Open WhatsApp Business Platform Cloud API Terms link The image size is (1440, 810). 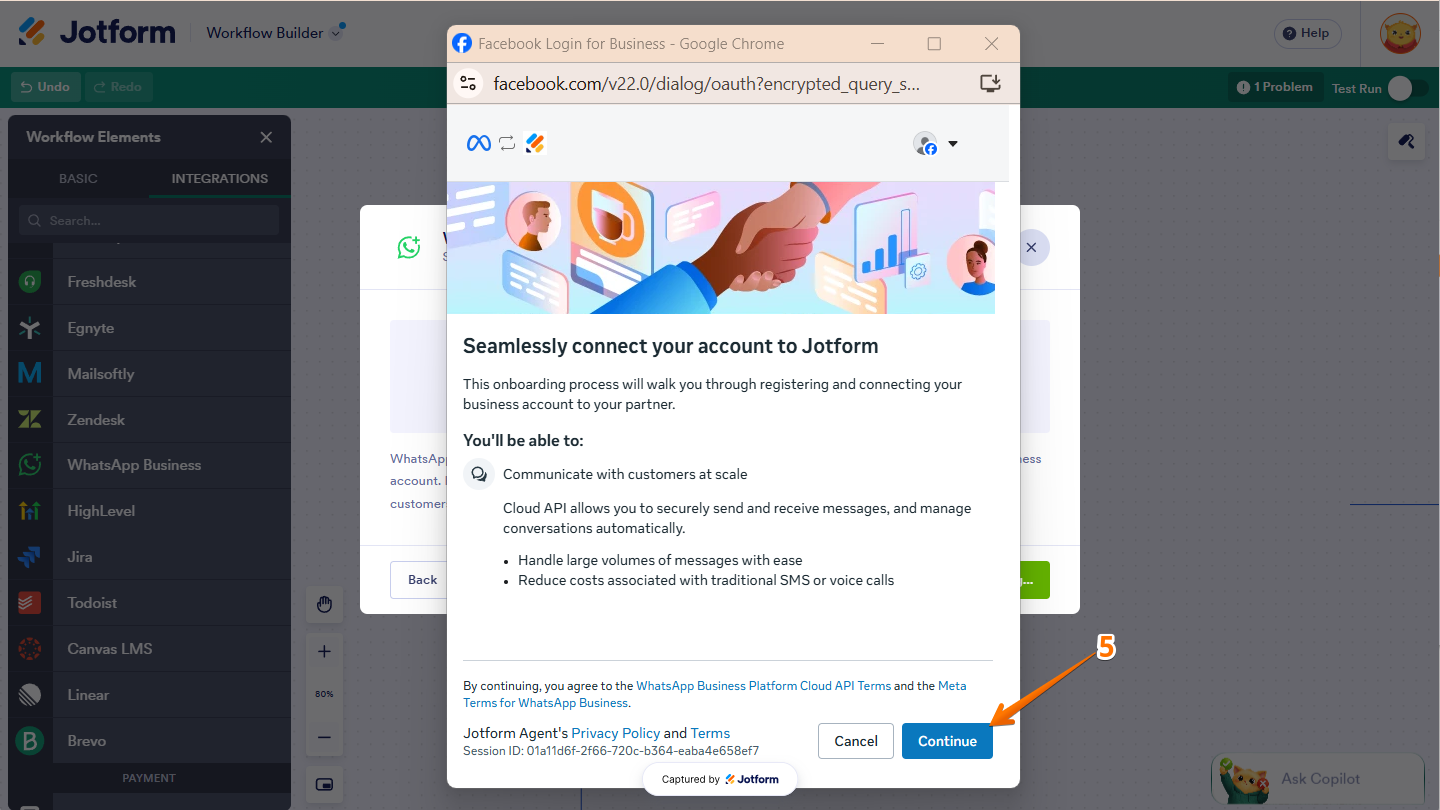point(763,686)
